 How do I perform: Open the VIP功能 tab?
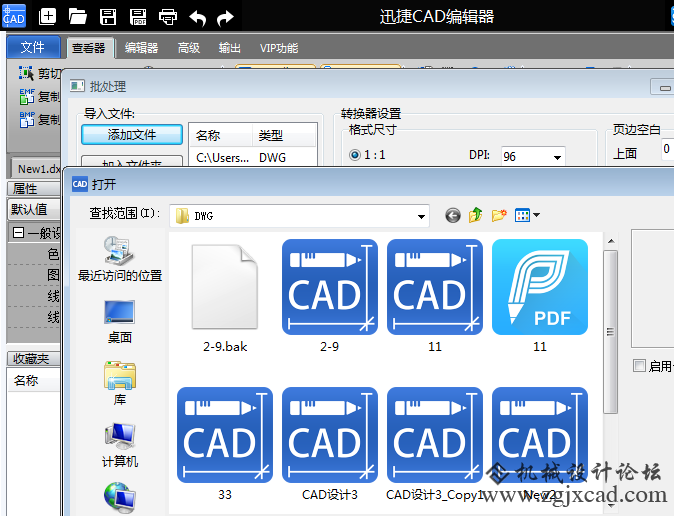(x=279, y=48)
